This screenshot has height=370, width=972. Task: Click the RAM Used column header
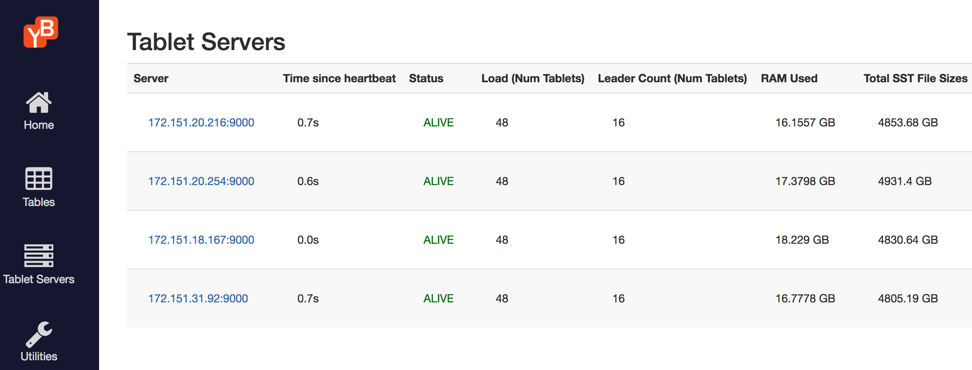coord(789,79)
